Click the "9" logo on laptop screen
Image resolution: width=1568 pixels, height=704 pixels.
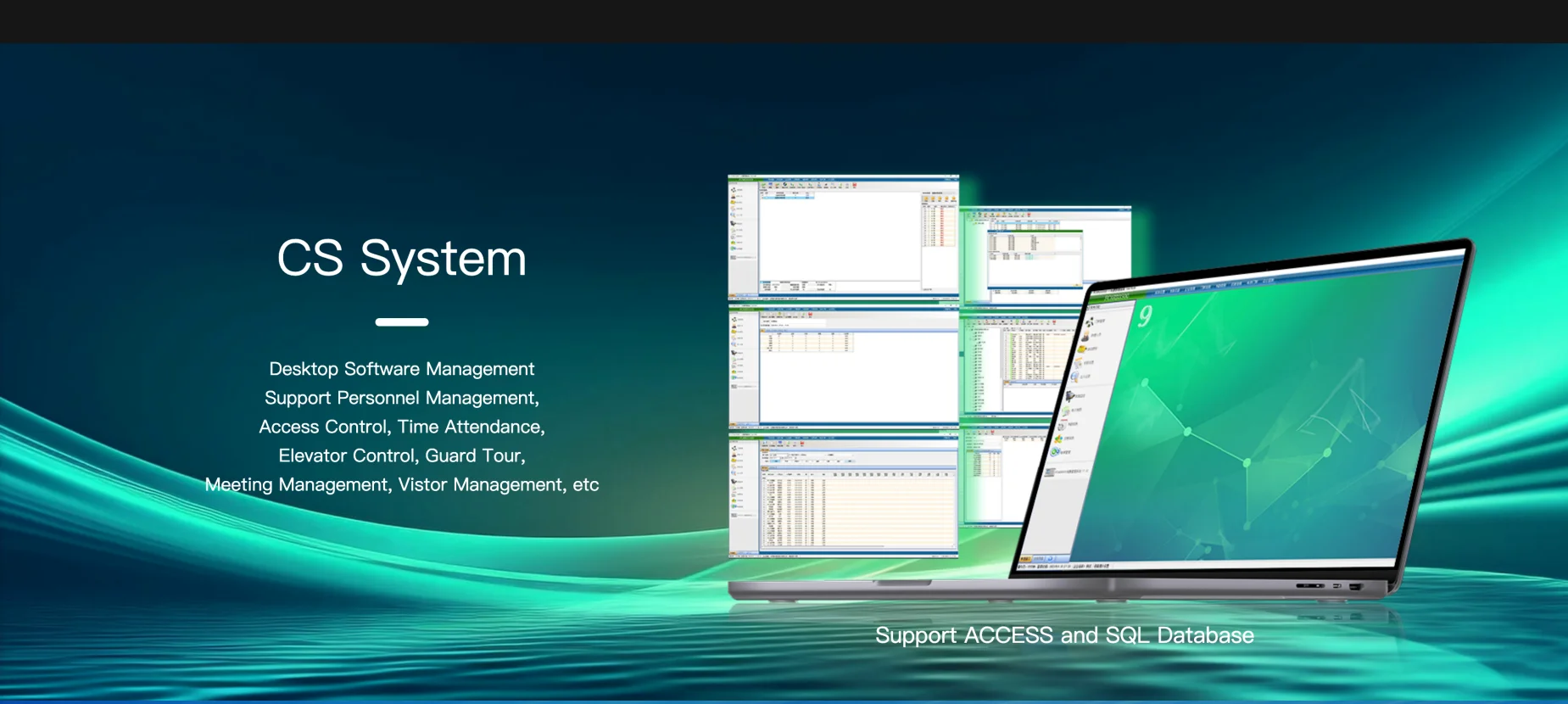1145,316
